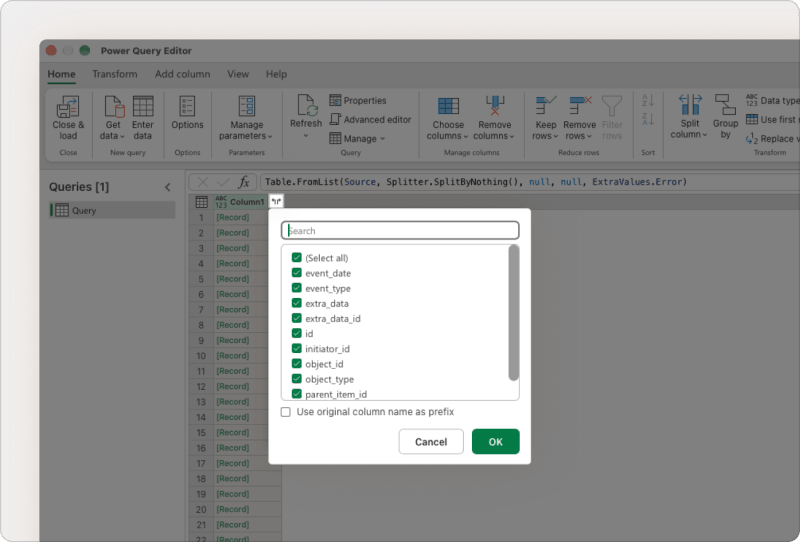This screenshot has width=800, height=542.
Task: Click the Remove rows icon
Action: coord(580,106)
